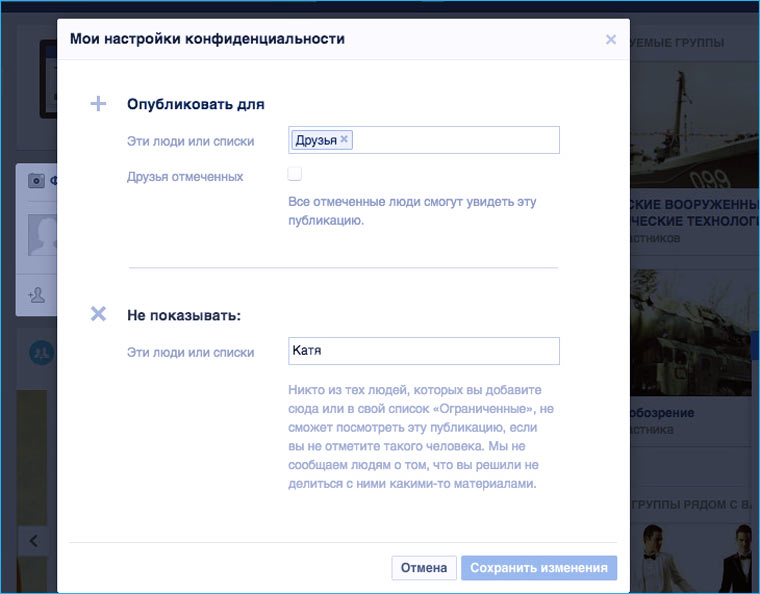
Task: Remove the Друзья tag with its x
Action: 345,140
